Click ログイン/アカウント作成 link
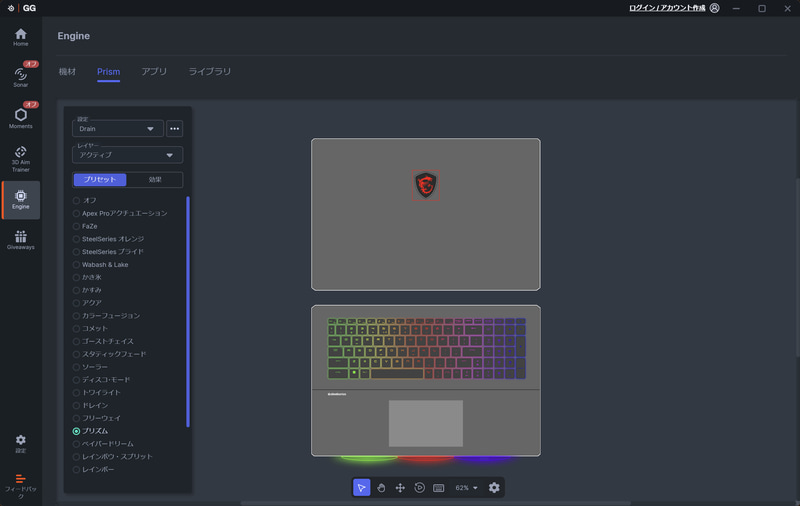The height and width of the screenshot is (506, 800). (x=667, y=8)
